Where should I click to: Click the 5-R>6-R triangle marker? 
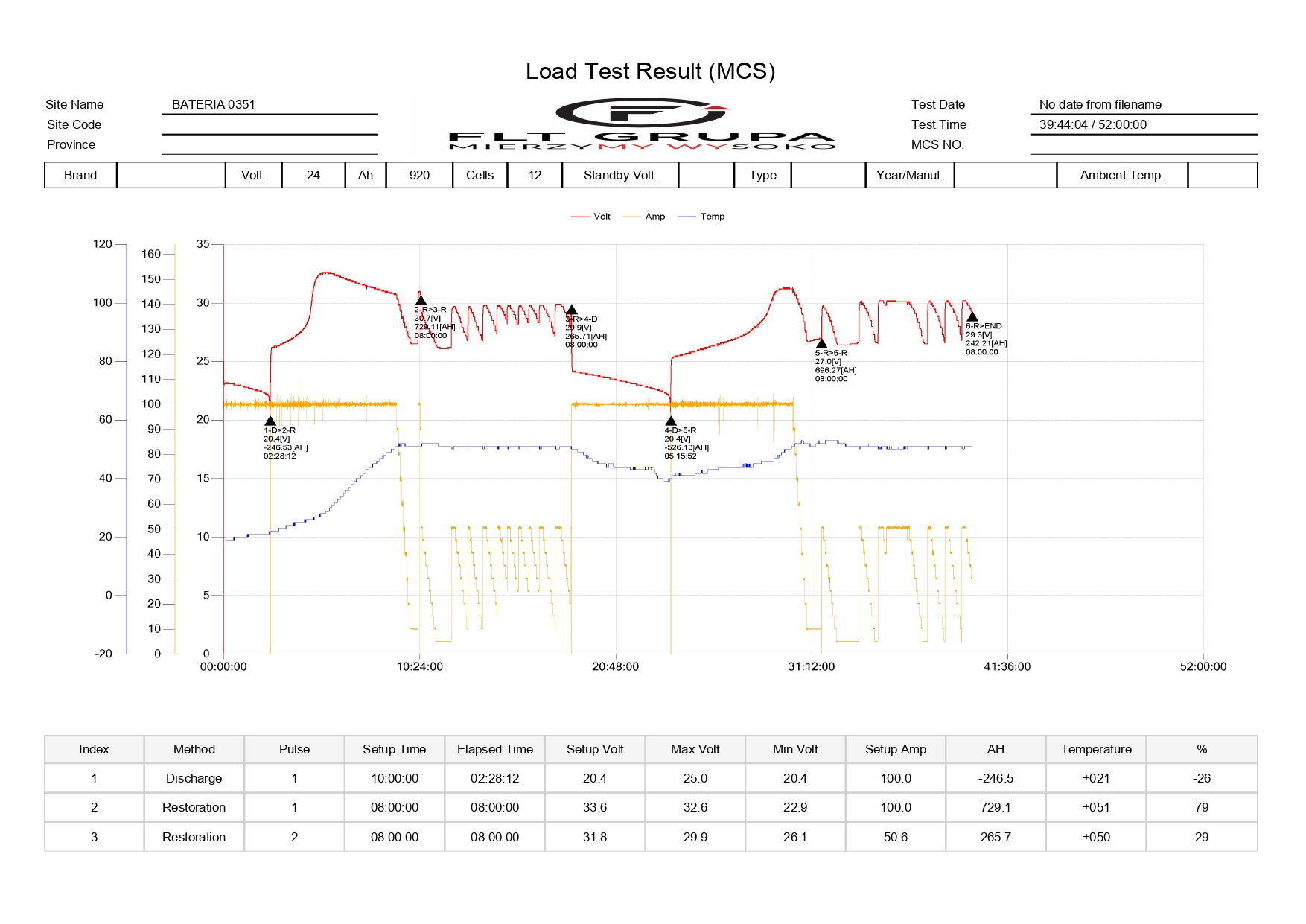[x=821, y=344]
